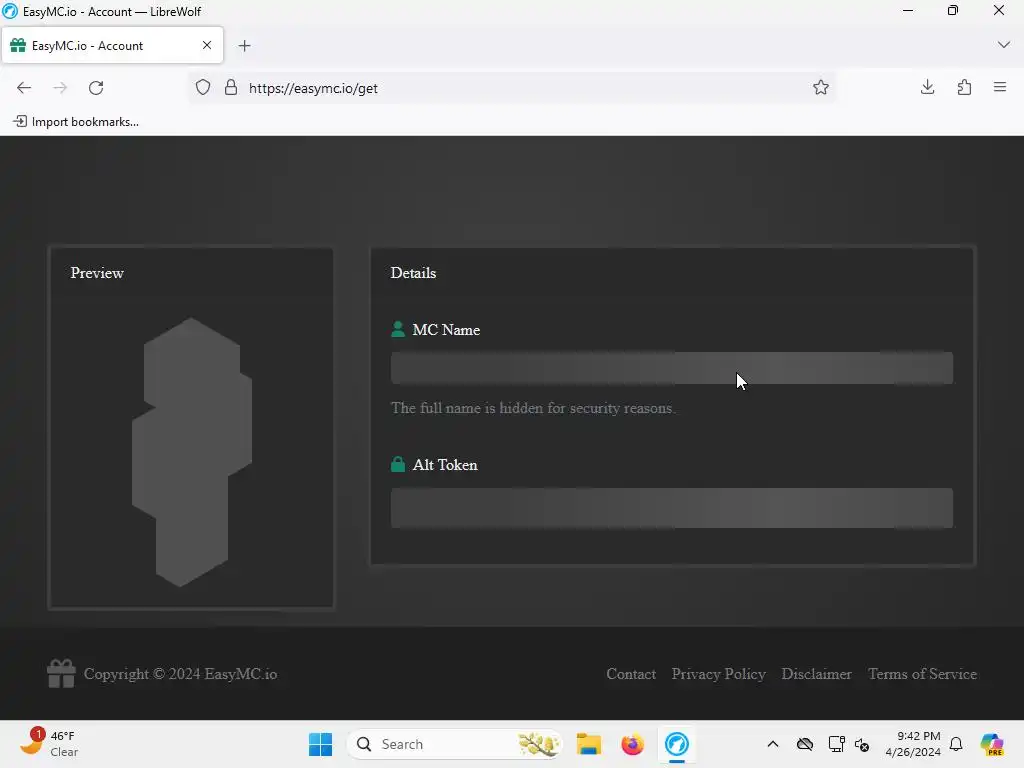Viewport: 1024px width, 768px height.
Task: Select the EasyMC.io - Account tab
Action: [112, 46]
